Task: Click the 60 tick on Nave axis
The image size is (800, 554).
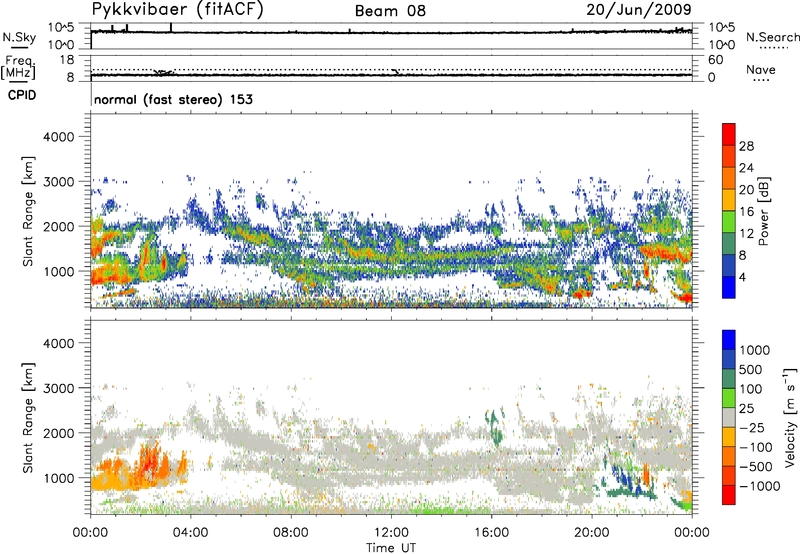Action: pos(715,60)
